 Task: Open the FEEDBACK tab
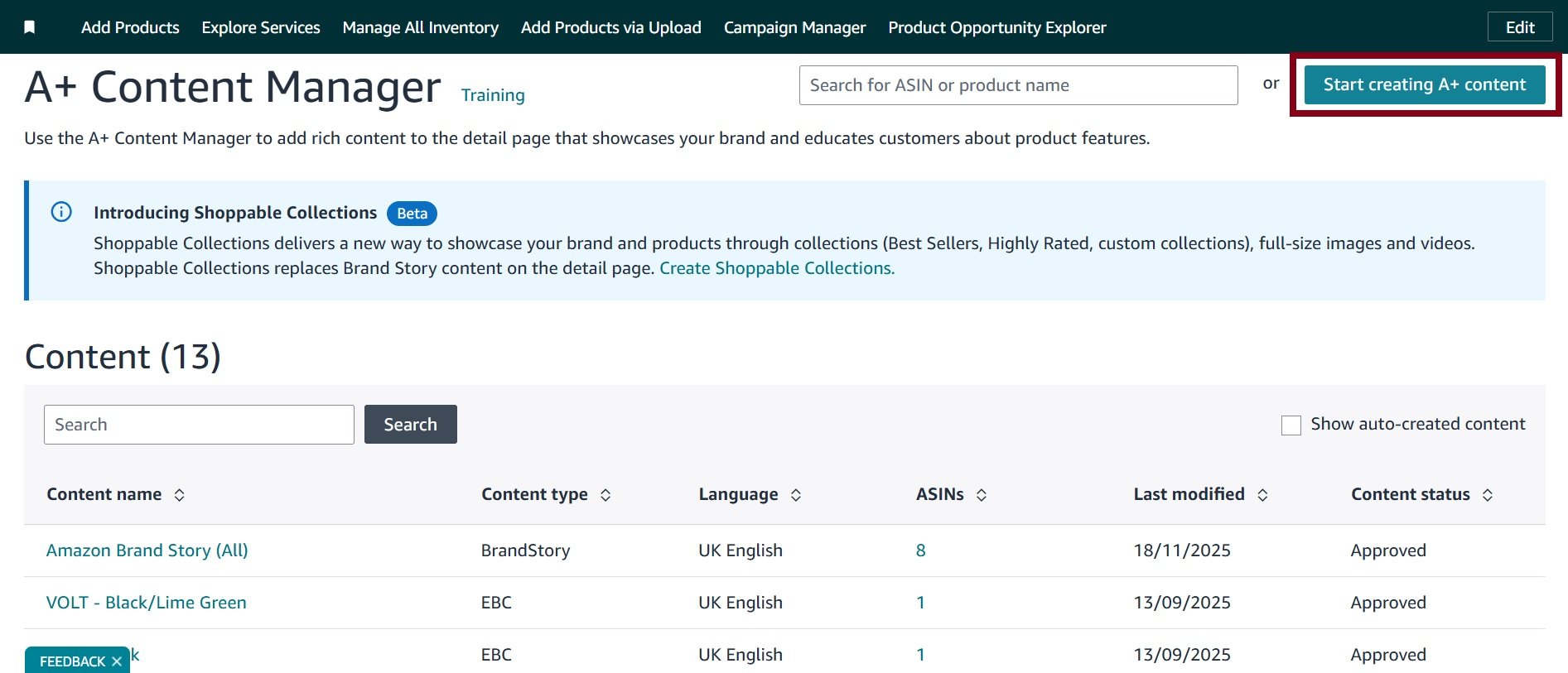pos(72,661)
